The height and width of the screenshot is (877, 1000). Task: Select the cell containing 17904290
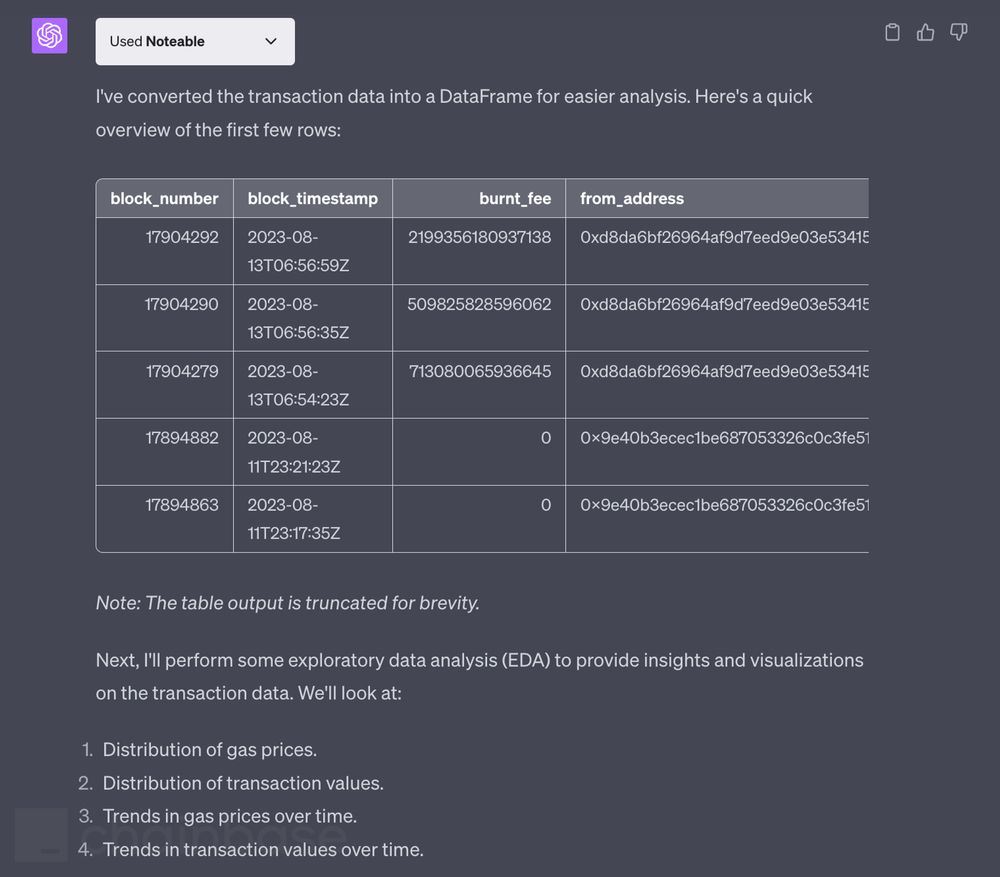coord(182,304)
